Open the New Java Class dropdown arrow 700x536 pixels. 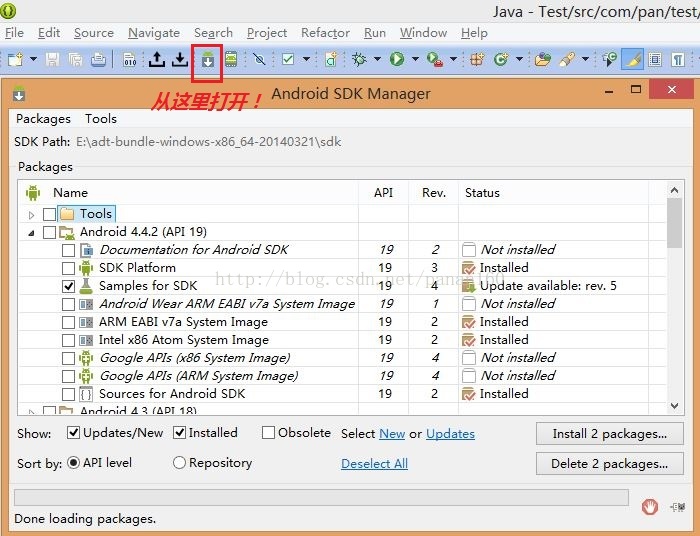(519, 59)
